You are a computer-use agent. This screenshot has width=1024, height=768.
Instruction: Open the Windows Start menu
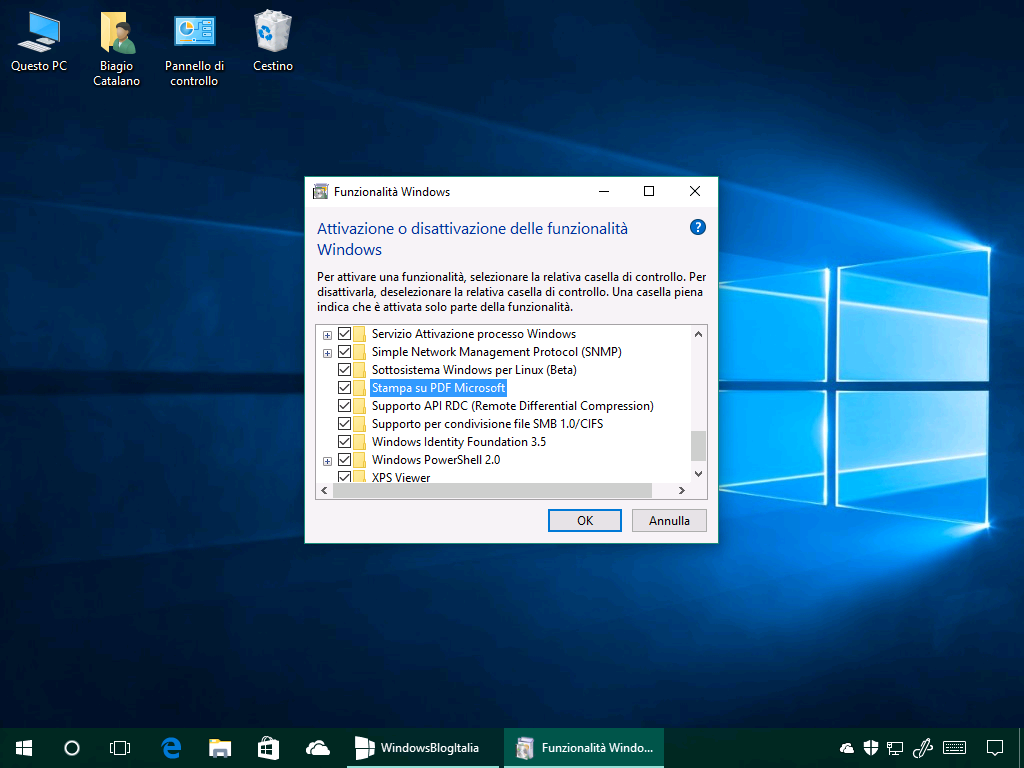[x=24, y=748]
